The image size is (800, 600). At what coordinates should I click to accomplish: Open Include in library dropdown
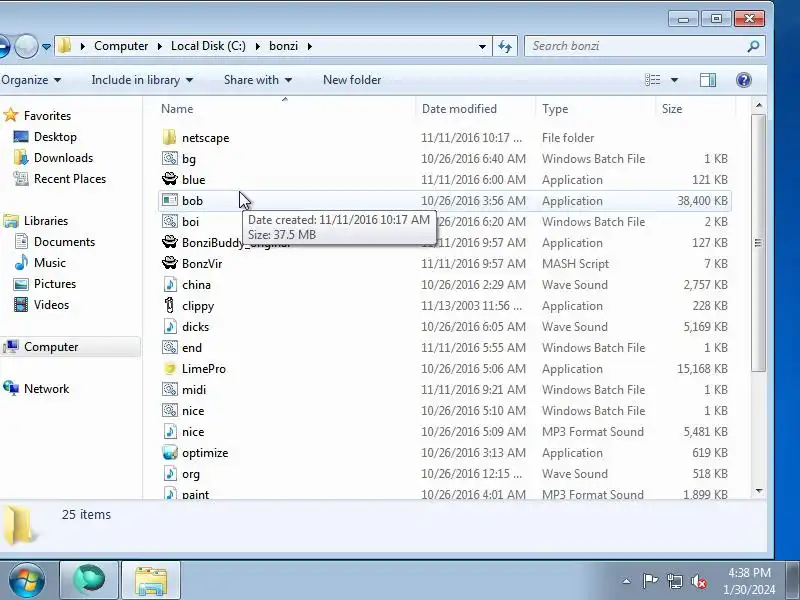pos(142,80)
